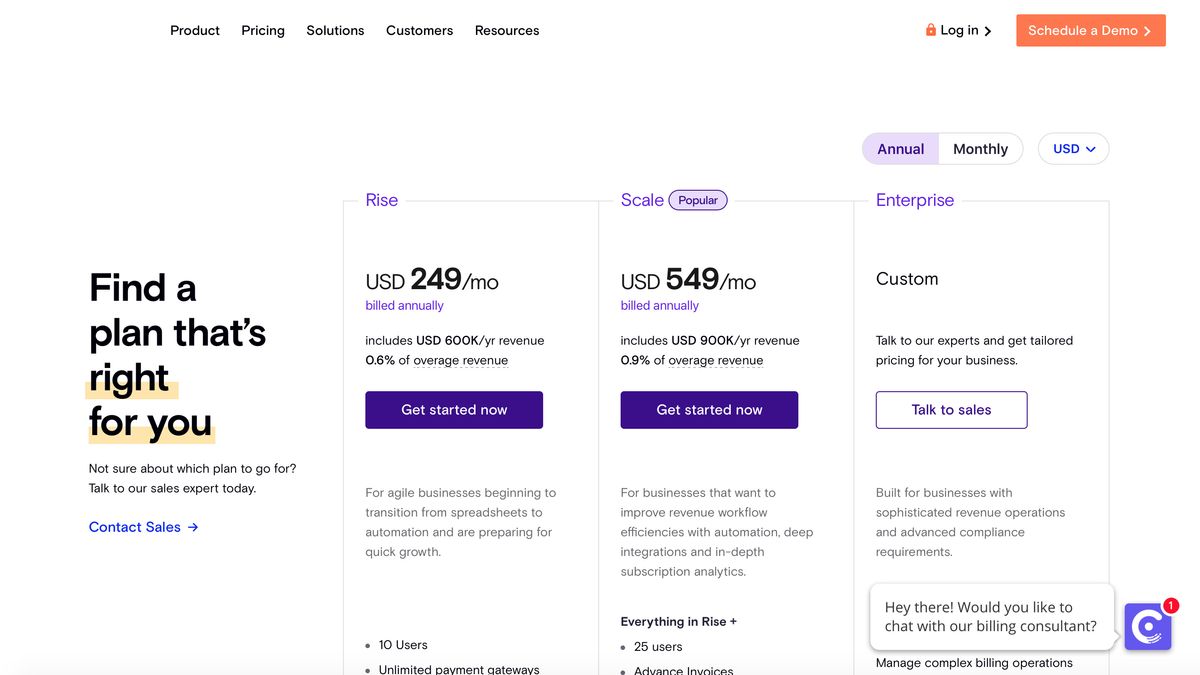The image size is (1200, 675).
Task: Click the Popular badge on Scale
Action: 698,200
